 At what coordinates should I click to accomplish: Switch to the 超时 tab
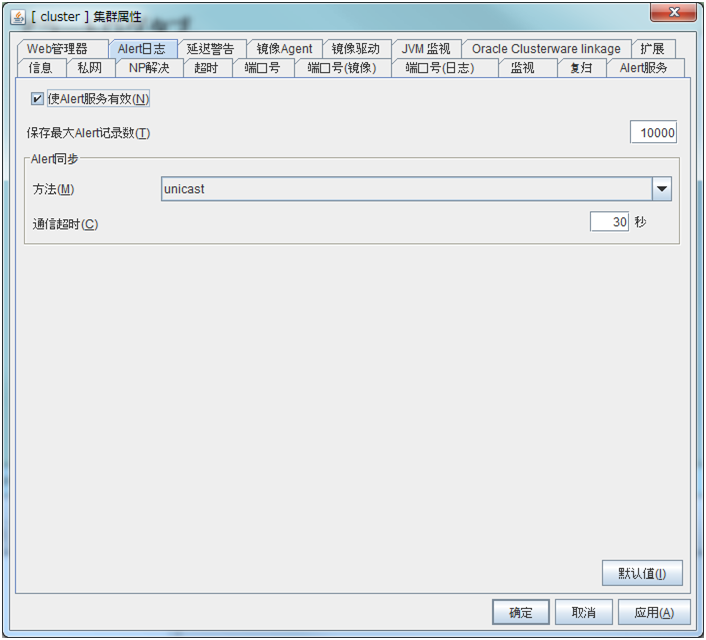pyautogui.click(x=207, y=68)
